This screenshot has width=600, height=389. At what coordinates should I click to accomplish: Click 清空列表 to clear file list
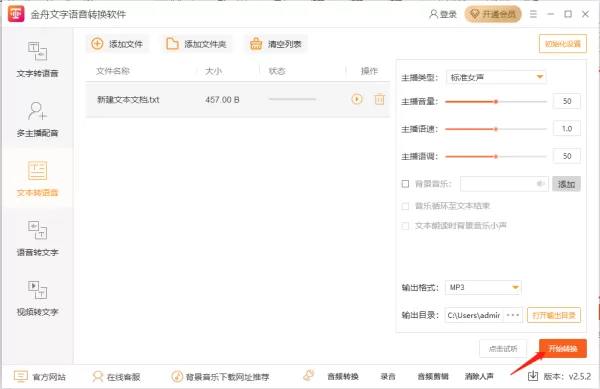click(x=276, y=44)
